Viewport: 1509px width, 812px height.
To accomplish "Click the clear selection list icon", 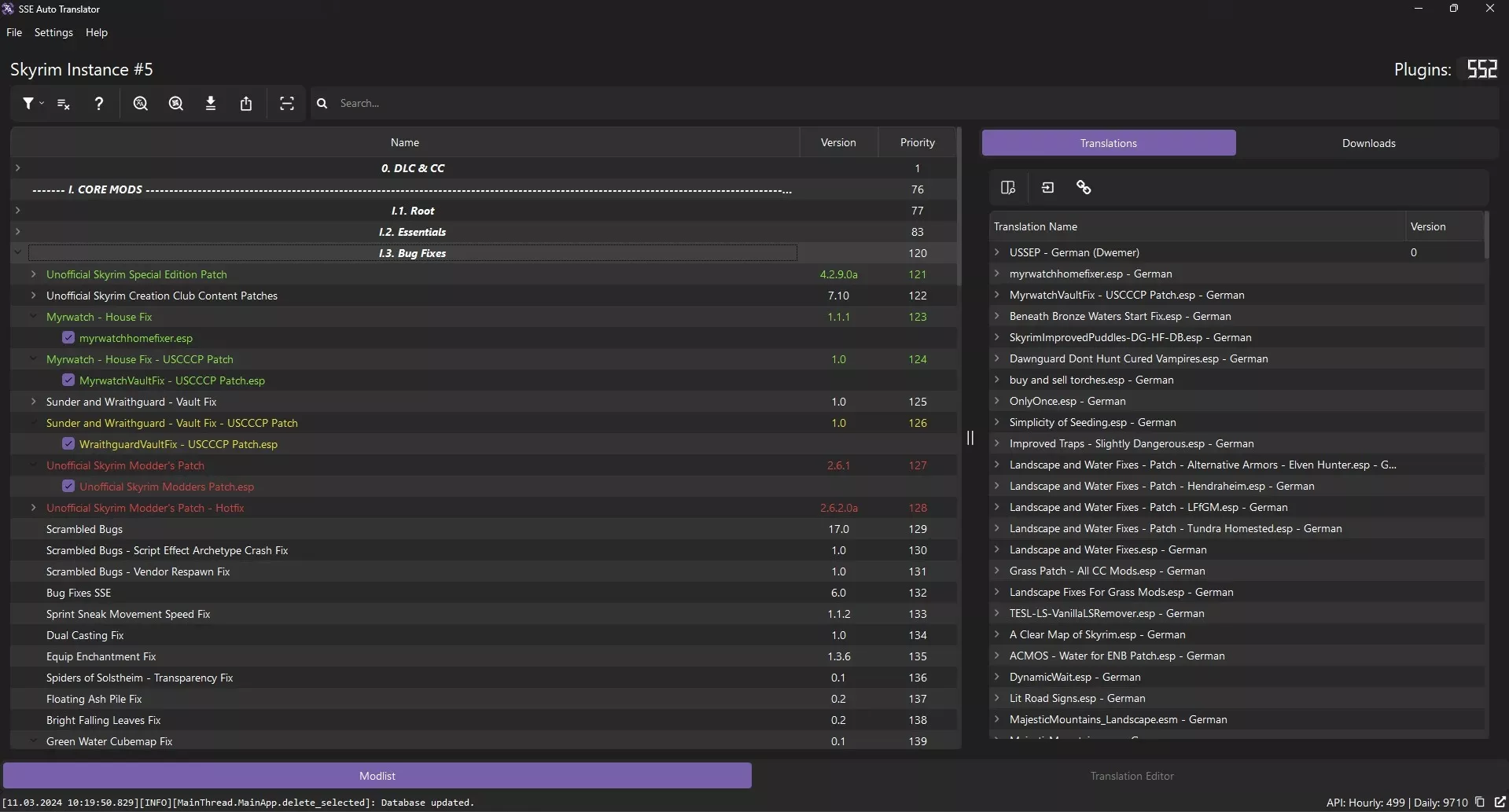I will click(64, 104).
